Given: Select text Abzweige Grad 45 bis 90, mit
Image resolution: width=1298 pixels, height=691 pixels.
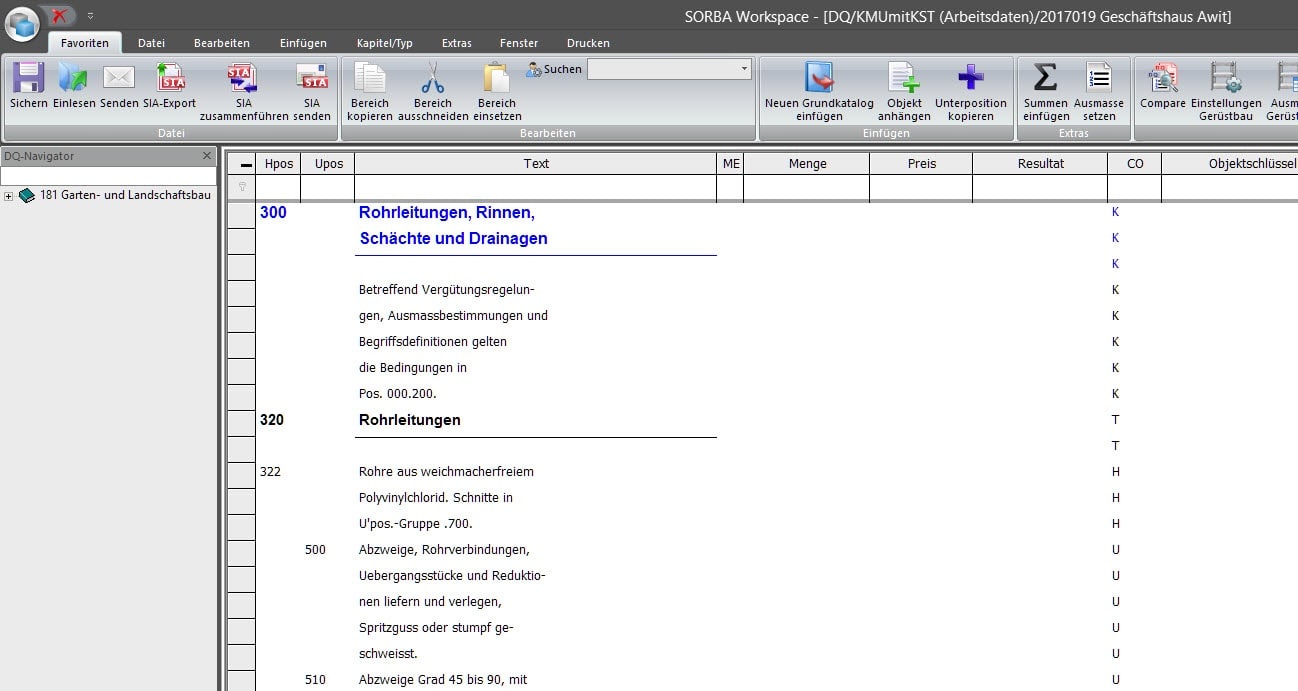Looking at the screenshot, I should click(x=443, y=680).
